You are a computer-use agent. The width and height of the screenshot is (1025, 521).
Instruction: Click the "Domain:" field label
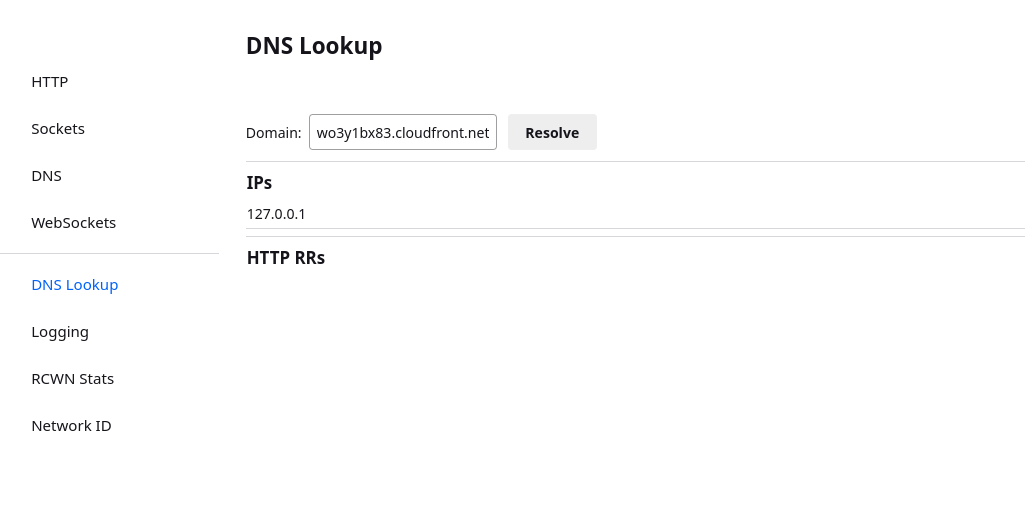pos(273,133)
